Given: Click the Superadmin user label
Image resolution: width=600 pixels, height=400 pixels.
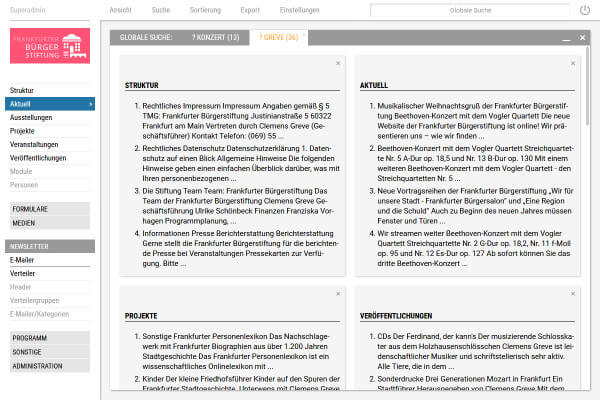Looking at the screenshot, I should [28, 10].
